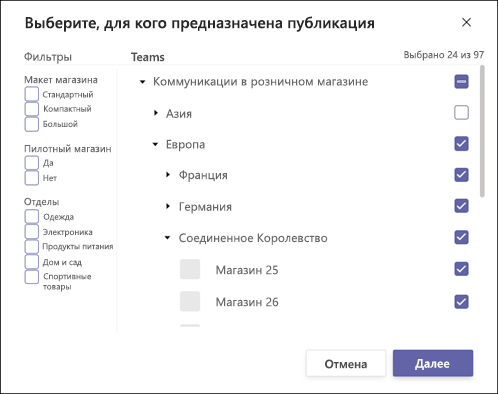
Task: Check the Большой store layout filter
Action: 32,124
